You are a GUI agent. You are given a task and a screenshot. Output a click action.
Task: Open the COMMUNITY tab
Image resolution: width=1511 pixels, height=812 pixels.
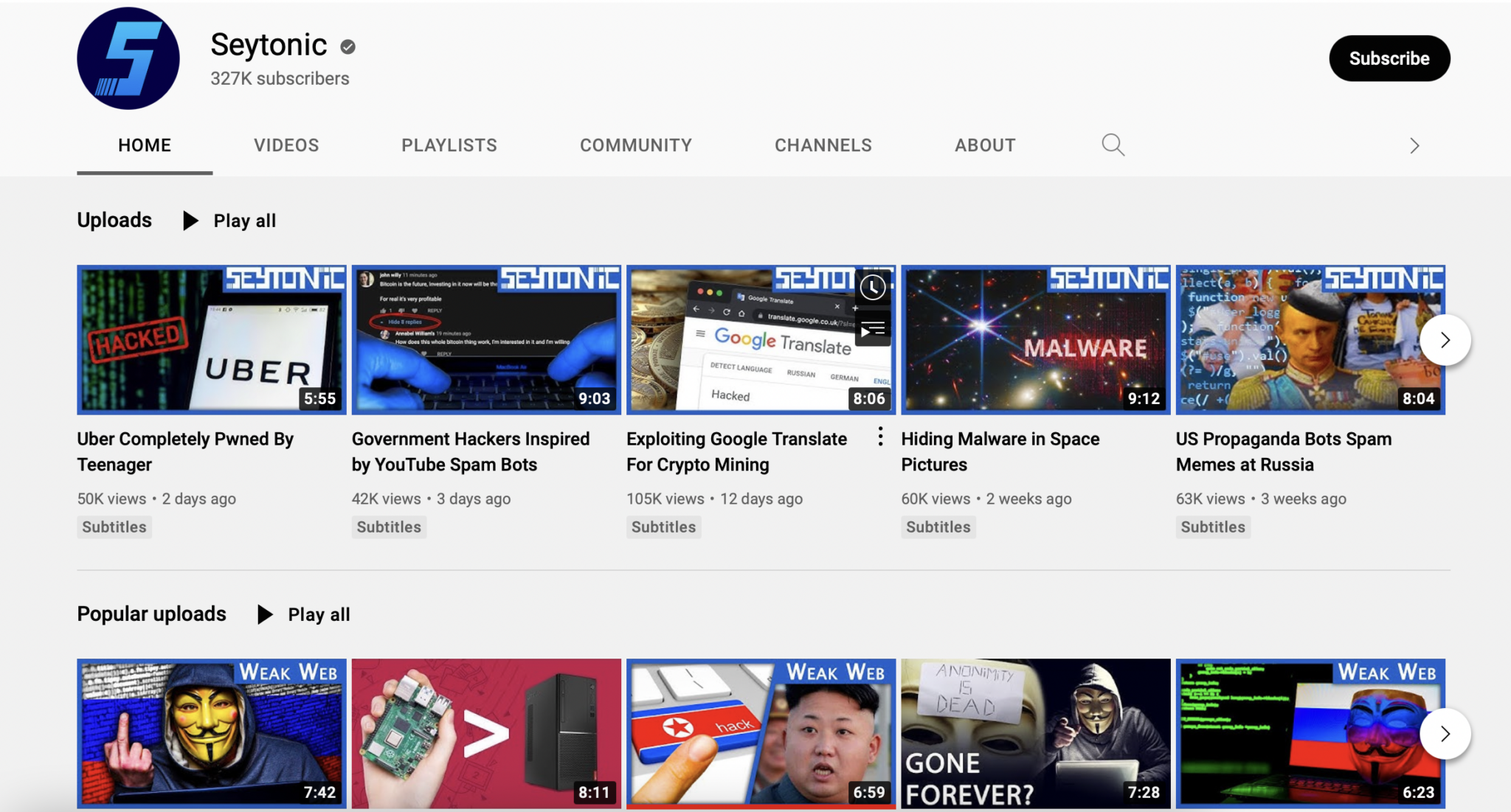coord(635,145)
